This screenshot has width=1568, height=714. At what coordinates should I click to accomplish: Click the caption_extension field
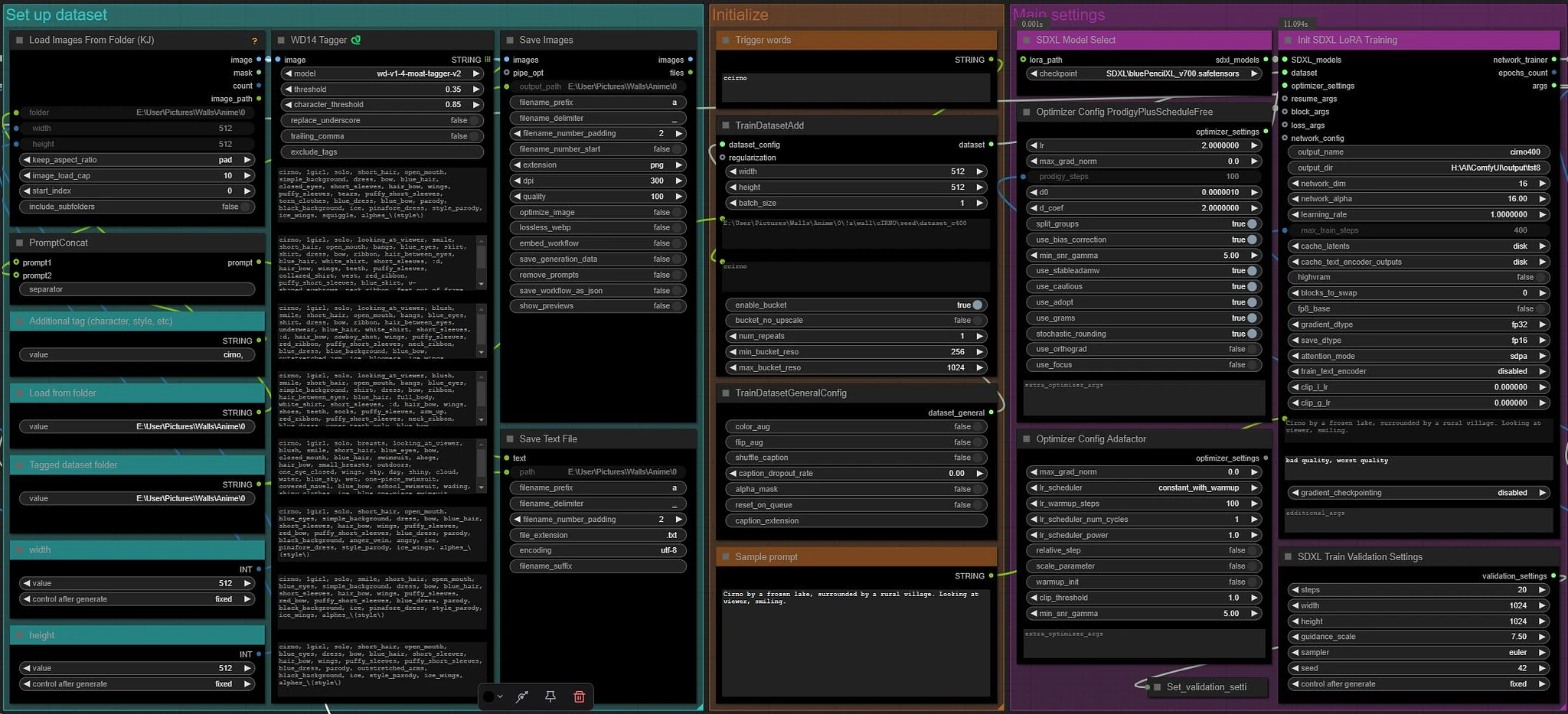(856, 520)
